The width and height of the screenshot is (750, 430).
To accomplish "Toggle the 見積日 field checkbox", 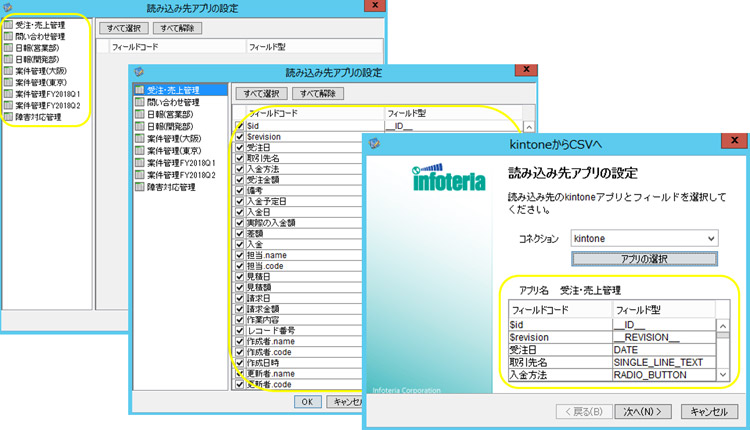I will [240, 276].
